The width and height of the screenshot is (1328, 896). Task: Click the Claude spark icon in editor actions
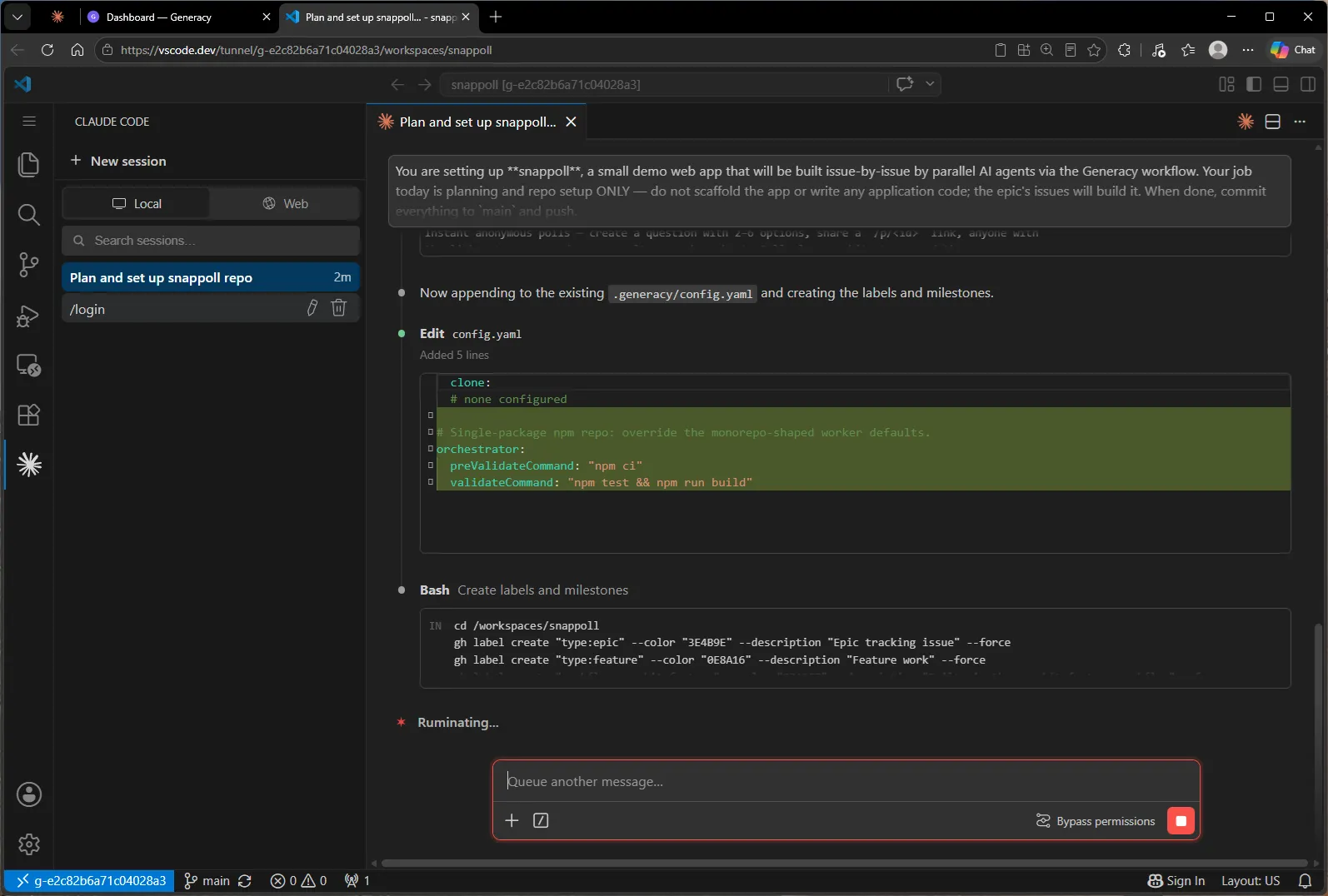tap(1246, 122)
